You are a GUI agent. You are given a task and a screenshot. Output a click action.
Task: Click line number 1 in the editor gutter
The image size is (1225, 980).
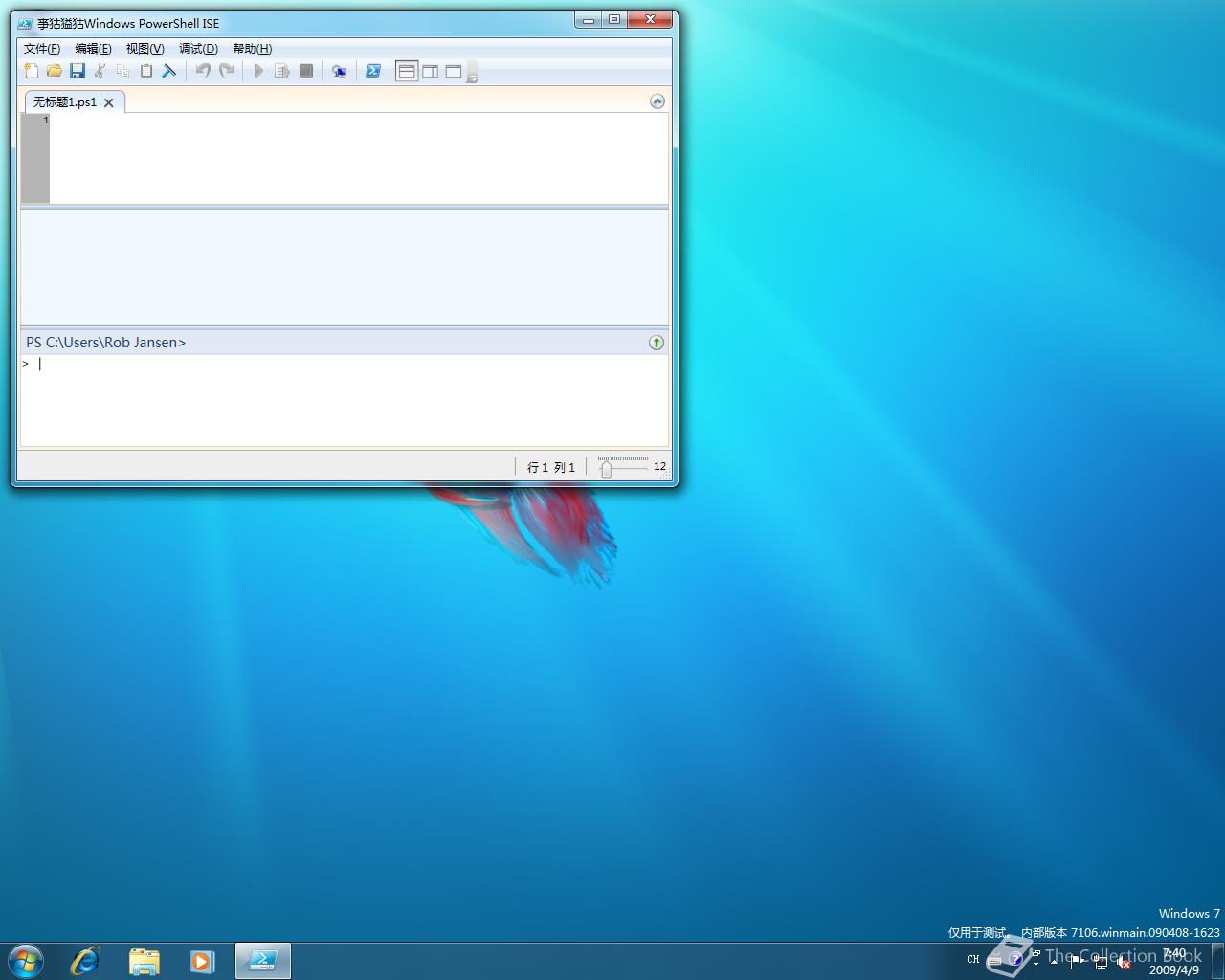coord(46,120)
